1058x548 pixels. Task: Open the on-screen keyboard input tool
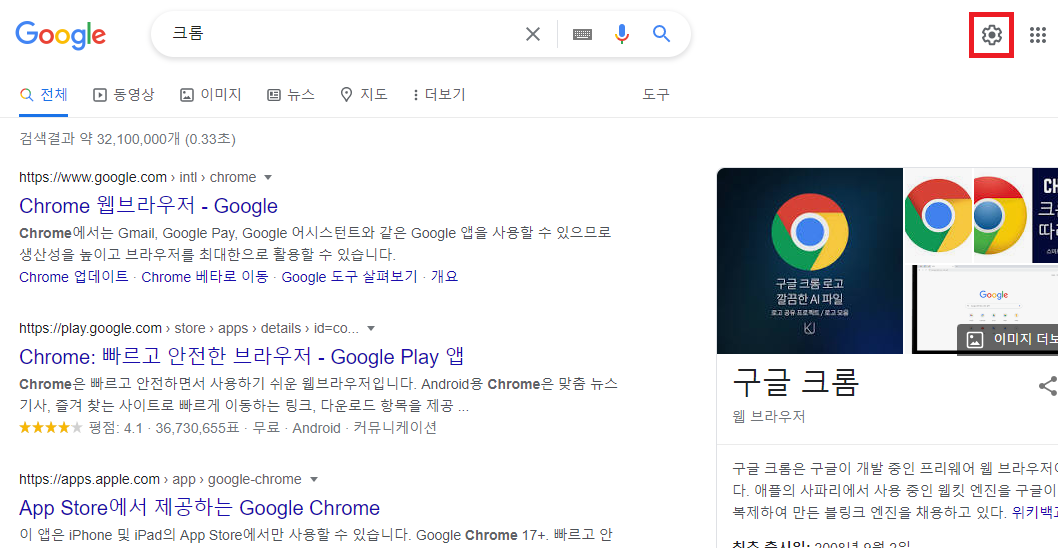coord(582,34)
